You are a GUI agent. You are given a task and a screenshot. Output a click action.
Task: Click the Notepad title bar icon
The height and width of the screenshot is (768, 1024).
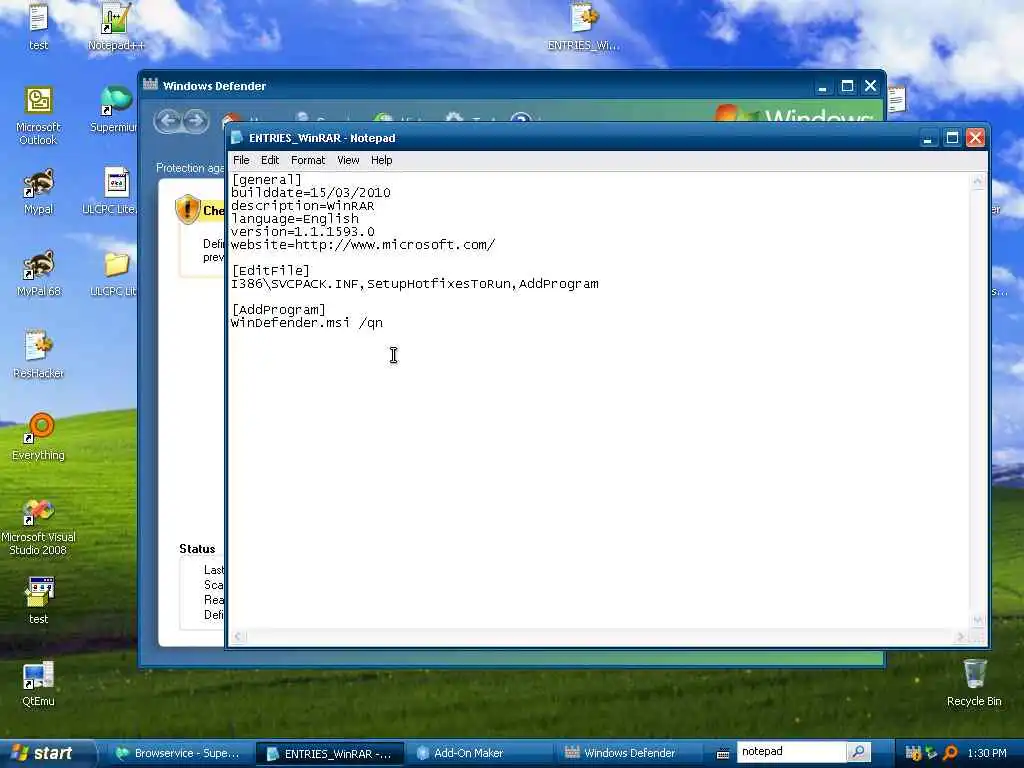point(238,138)
